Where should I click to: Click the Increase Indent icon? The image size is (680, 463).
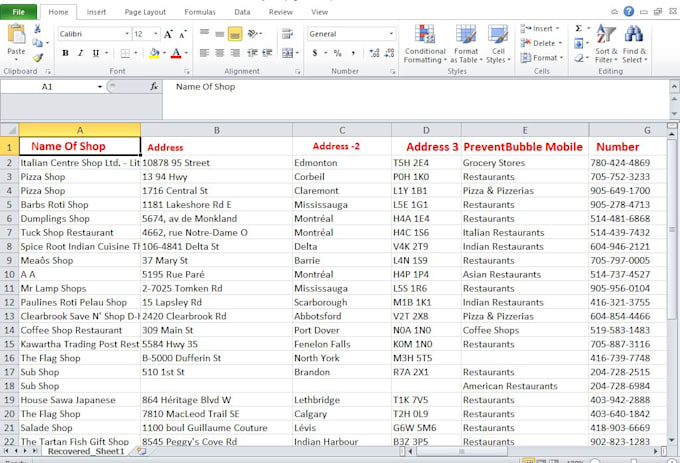click(x=267, y=53)
